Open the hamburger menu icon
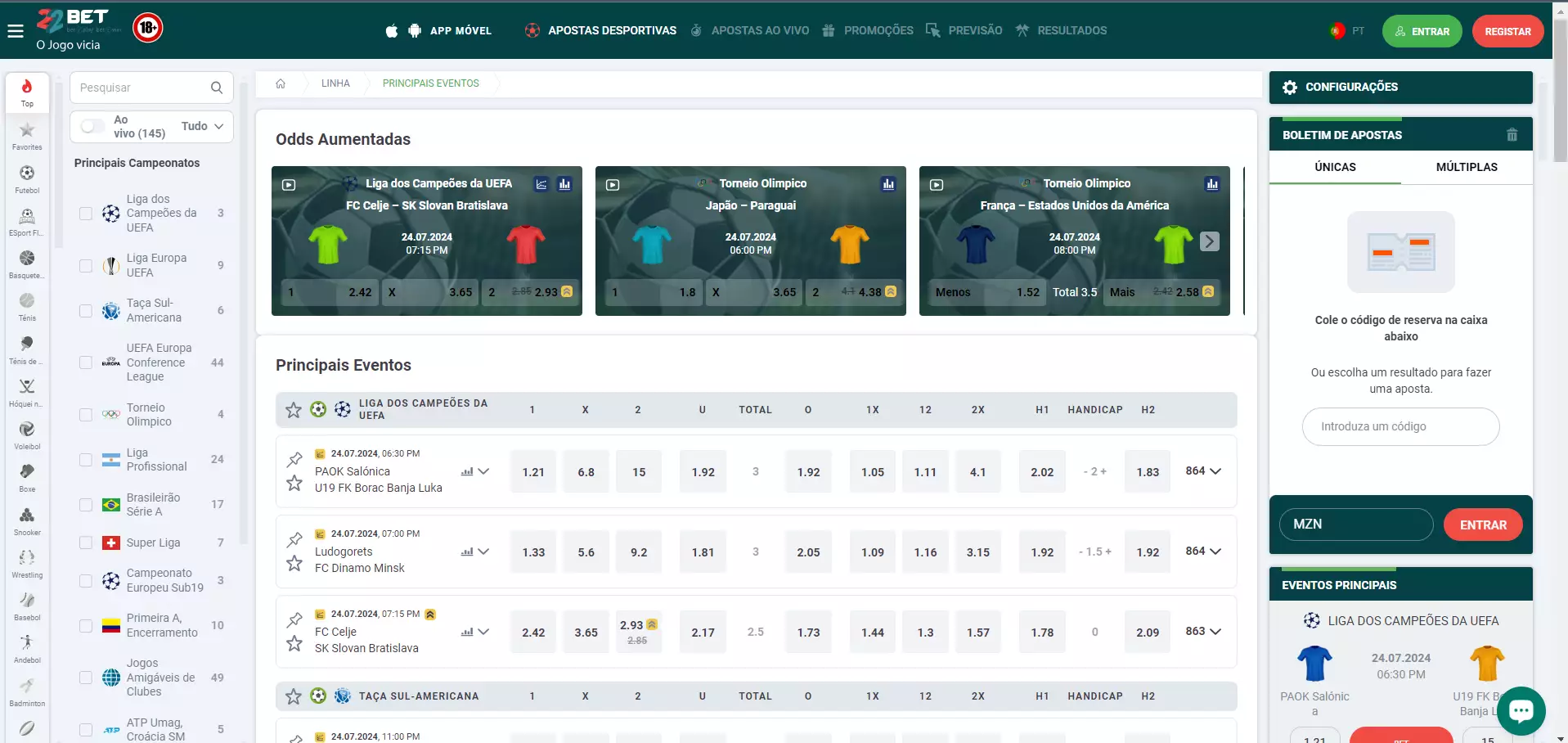1568x743 pixels. [x=16, y=31]
